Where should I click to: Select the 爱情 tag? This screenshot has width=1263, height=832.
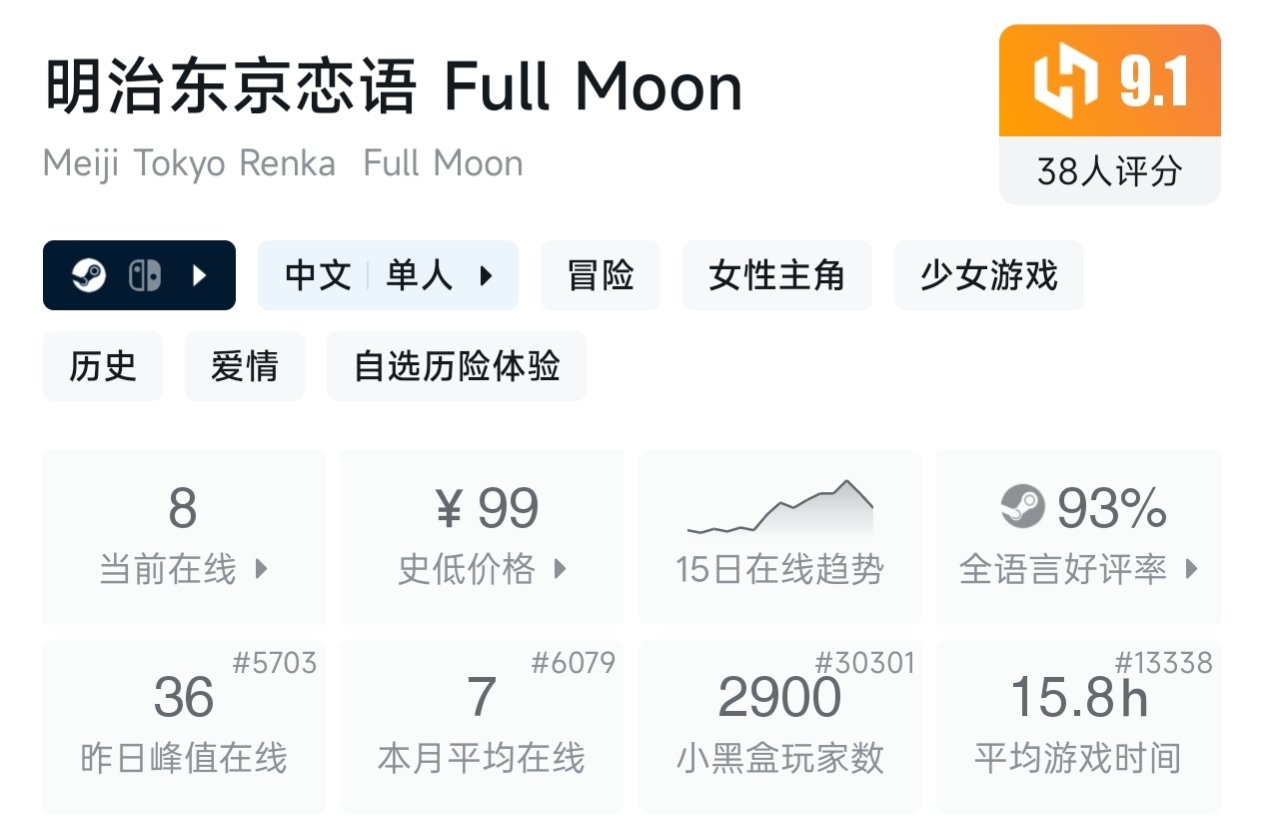[244, 367]
